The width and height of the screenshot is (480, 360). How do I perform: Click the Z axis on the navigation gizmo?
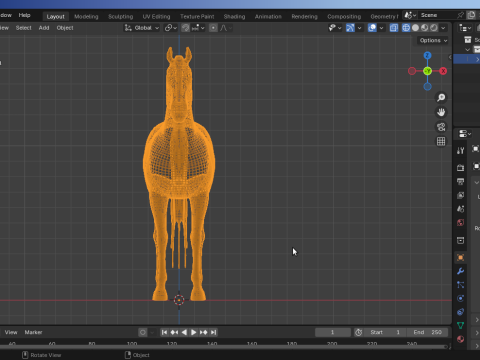(x=427, y=55)
